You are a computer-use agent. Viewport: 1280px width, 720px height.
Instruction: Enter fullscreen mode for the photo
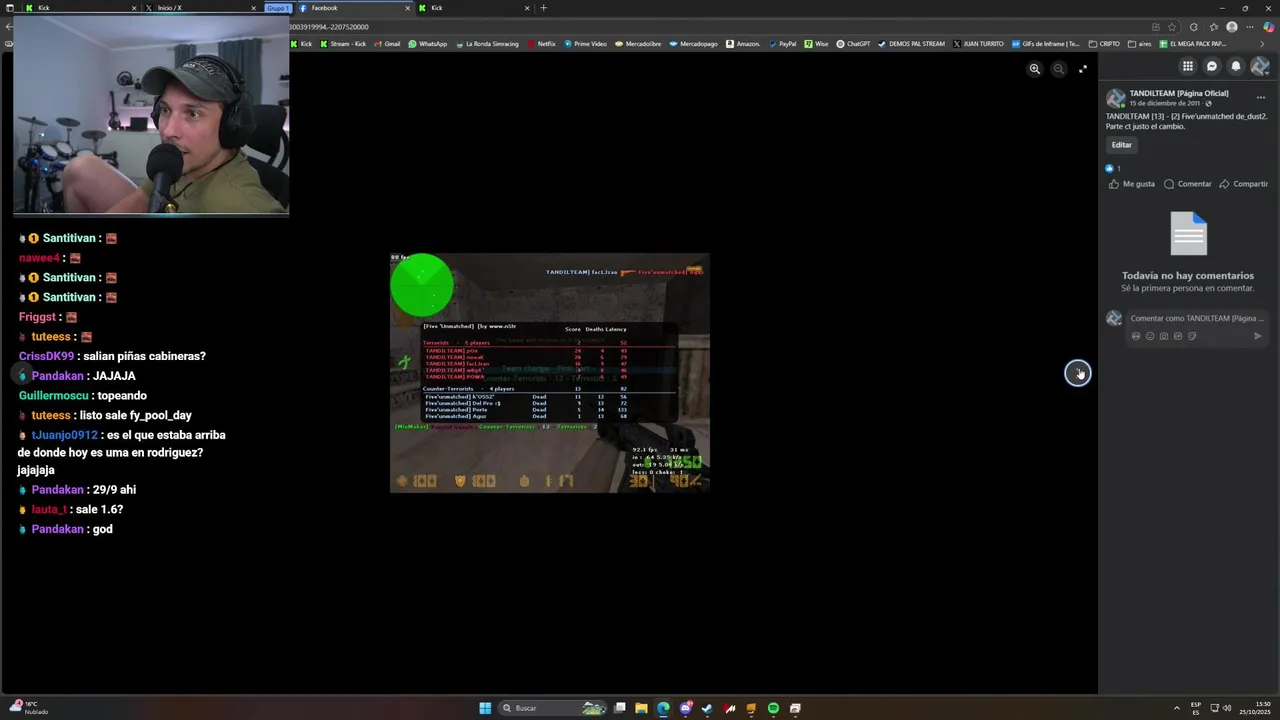(x=1083, y=69)
